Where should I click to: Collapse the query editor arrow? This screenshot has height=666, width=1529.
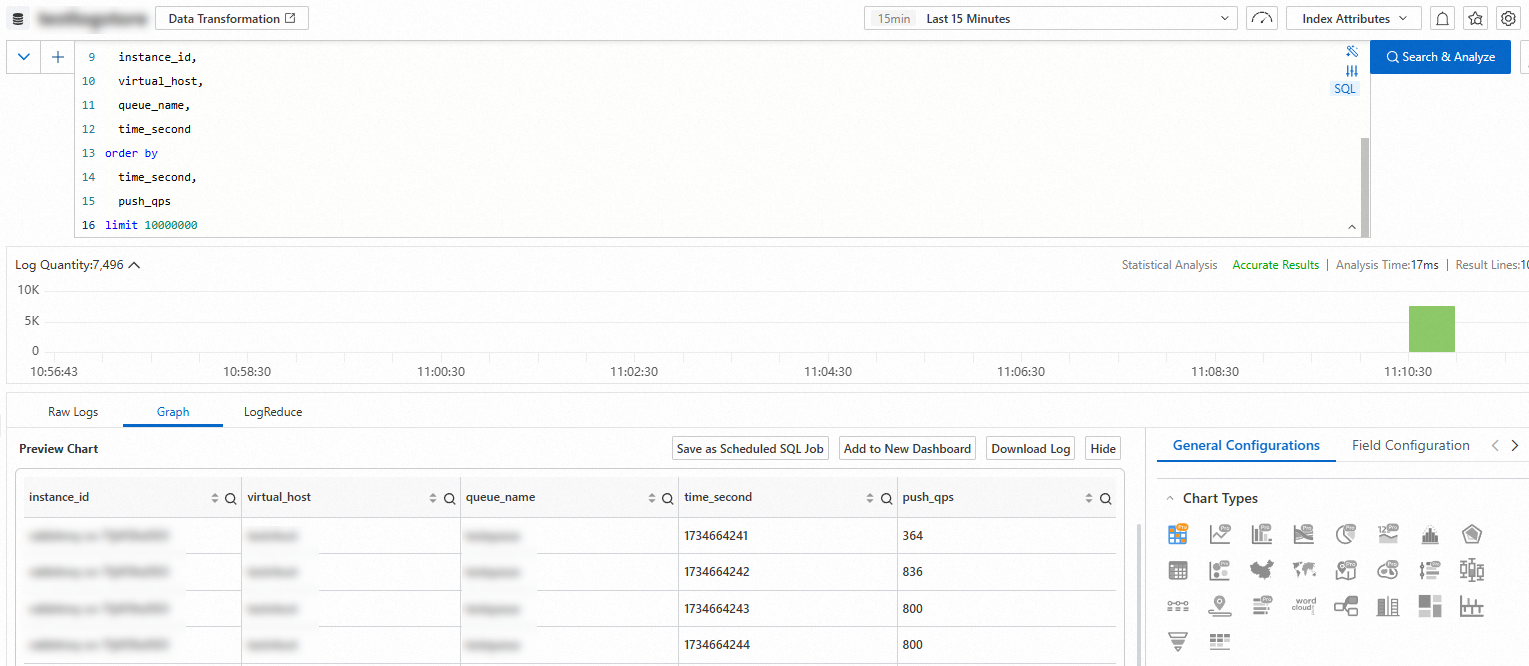[1352, 227]
